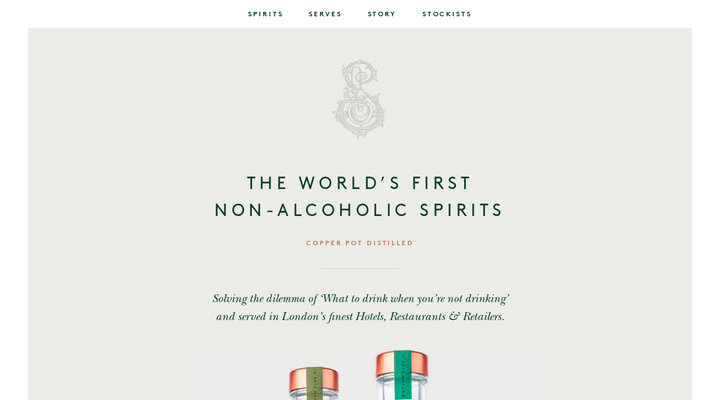
Task: Click the italic ampersand before Retailers
Action: point(454,317)
